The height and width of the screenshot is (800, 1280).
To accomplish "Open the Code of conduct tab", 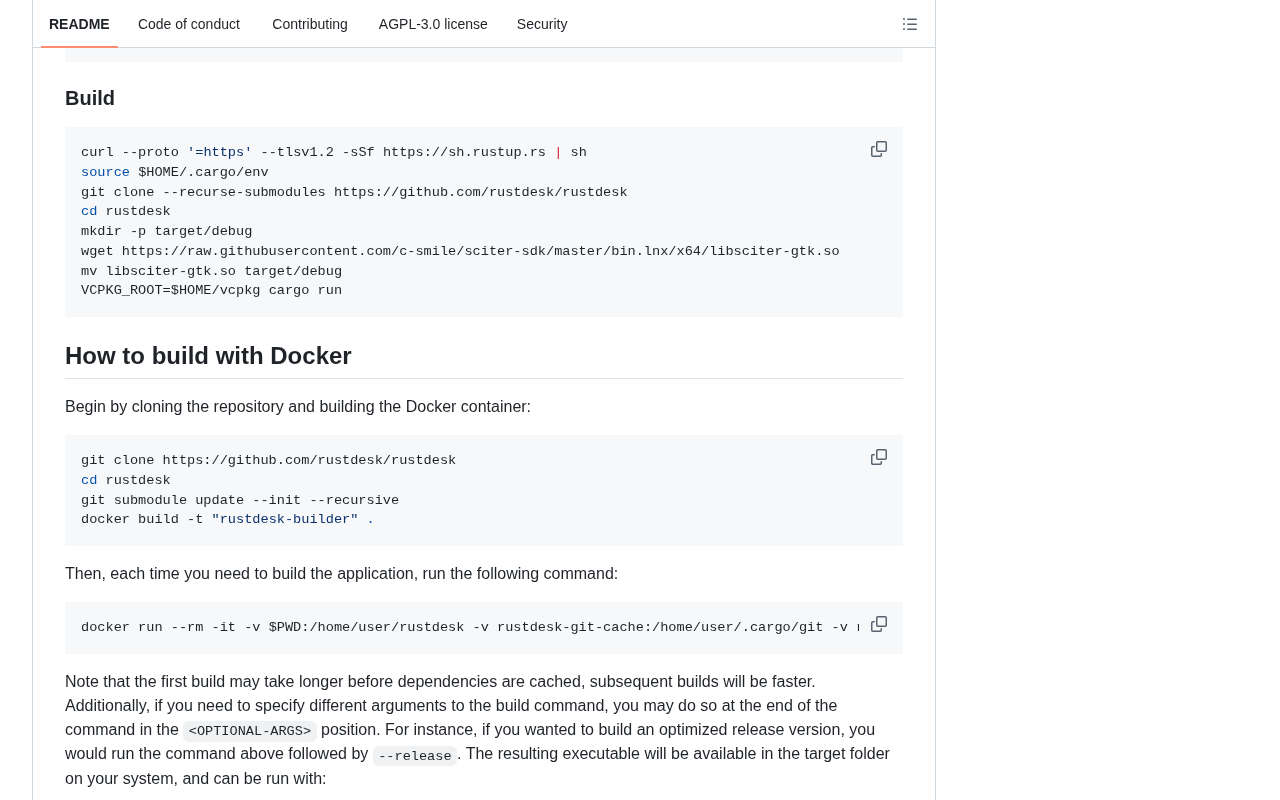I will pyautogui.click(x=189, y=24).
